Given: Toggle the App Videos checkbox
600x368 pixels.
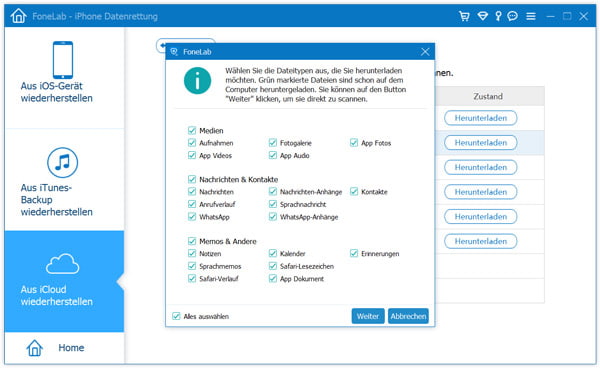Looking at the screenshot, I should pyautogui.click(x=192, y=155).
